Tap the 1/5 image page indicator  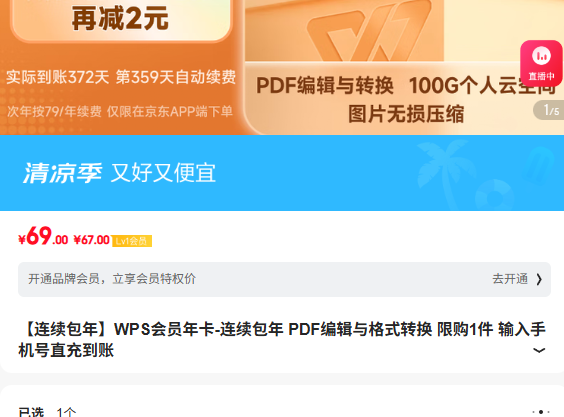[550, 110]
